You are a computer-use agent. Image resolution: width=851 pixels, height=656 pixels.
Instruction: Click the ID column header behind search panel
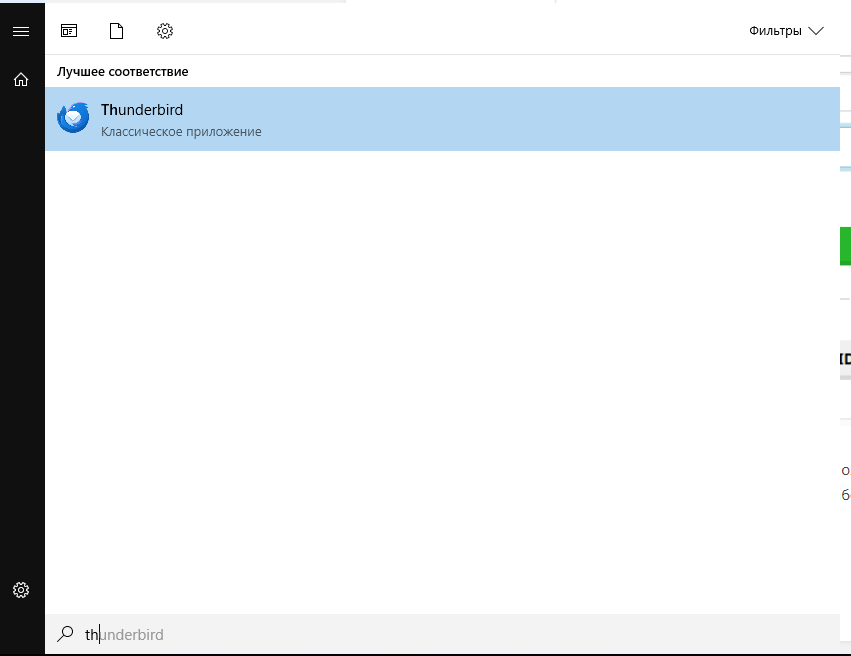click(845, 359)
